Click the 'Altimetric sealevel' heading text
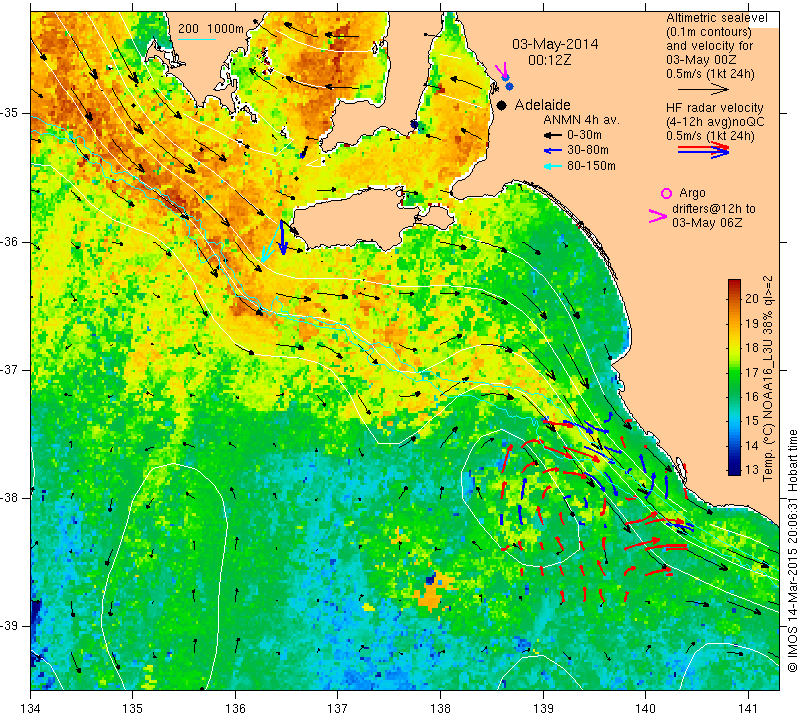The width and height of the screenshot is (800, 720). [x=716, y=18]
